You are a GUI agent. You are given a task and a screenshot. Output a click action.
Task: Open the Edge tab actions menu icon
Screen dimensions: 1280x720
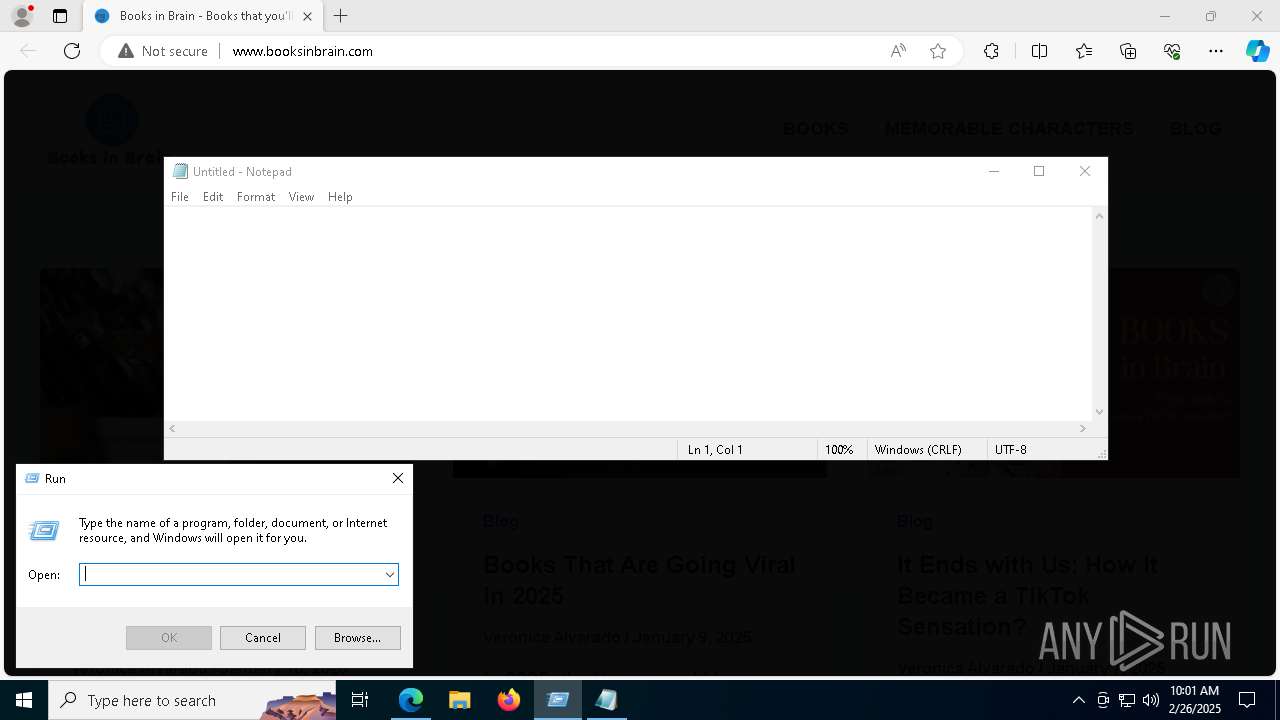(x=60, y=16)
